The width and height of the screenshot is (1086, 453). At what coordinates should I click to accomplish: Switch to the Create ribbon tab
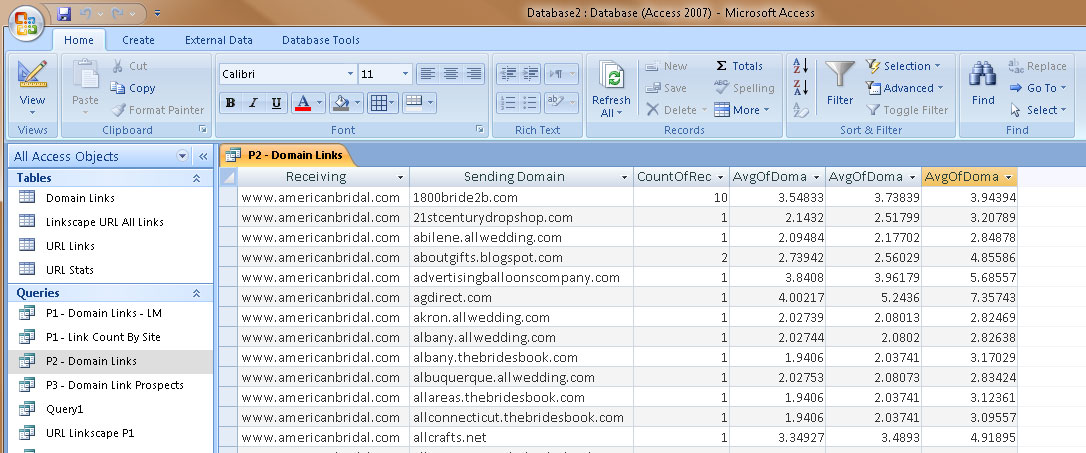[x=139, y=39]
